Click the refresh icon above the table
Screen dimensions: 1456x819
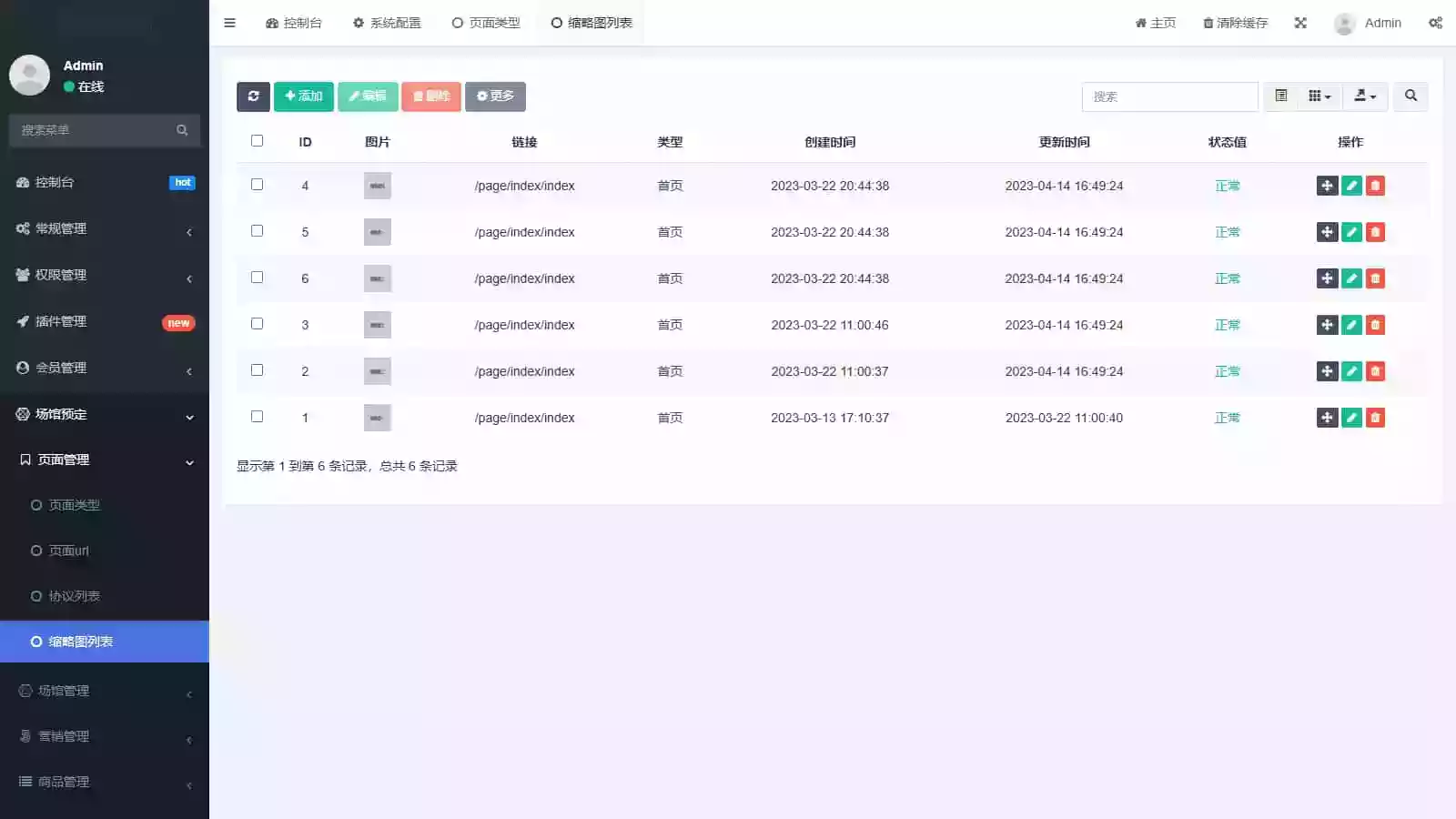point(253,96)
